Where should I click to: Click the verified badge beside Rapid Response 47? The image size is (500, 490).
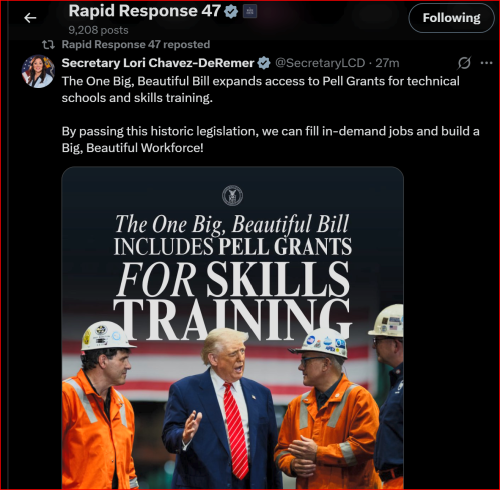tap(231, 12)
